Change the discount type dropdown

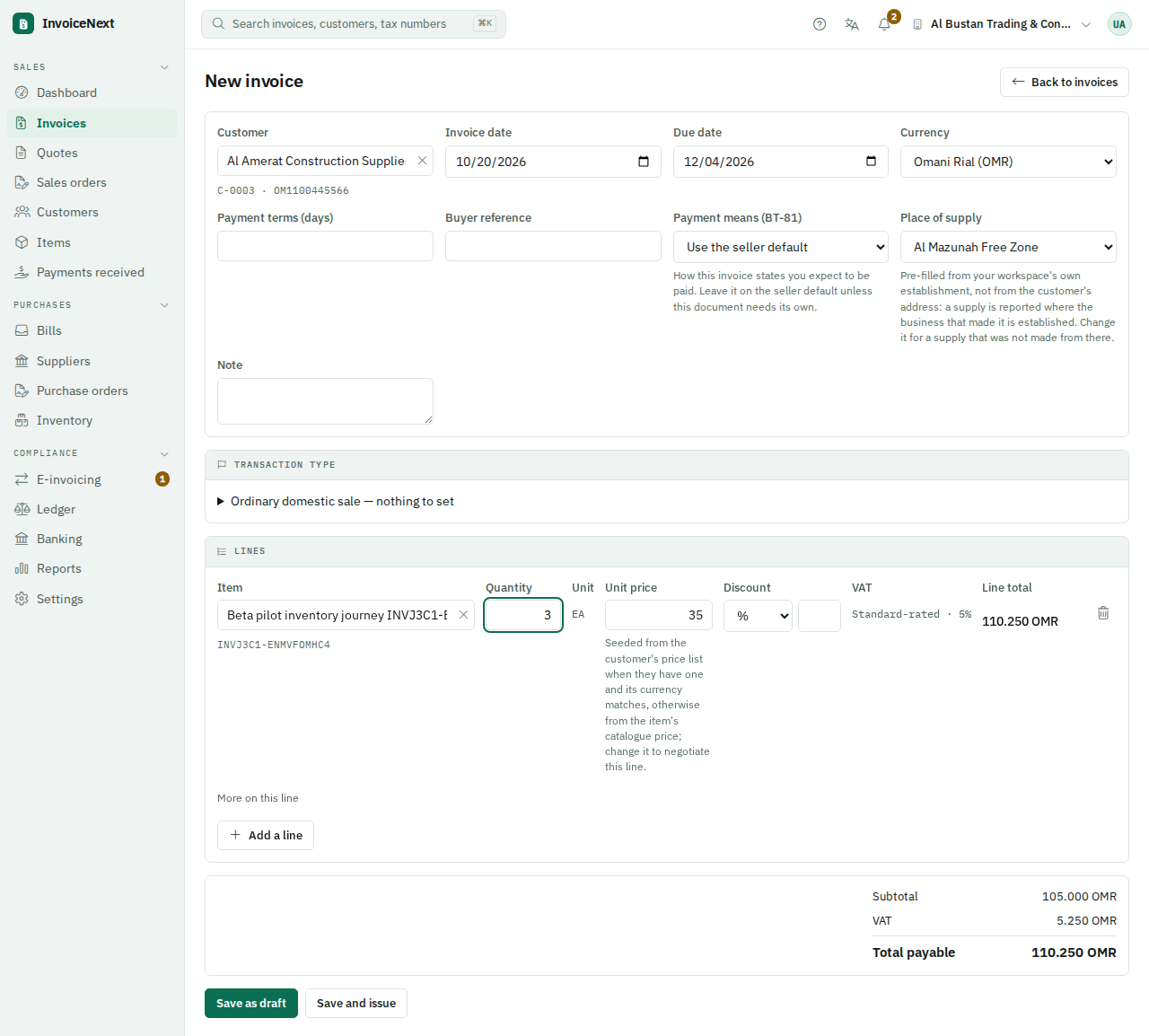click(758, 616)
